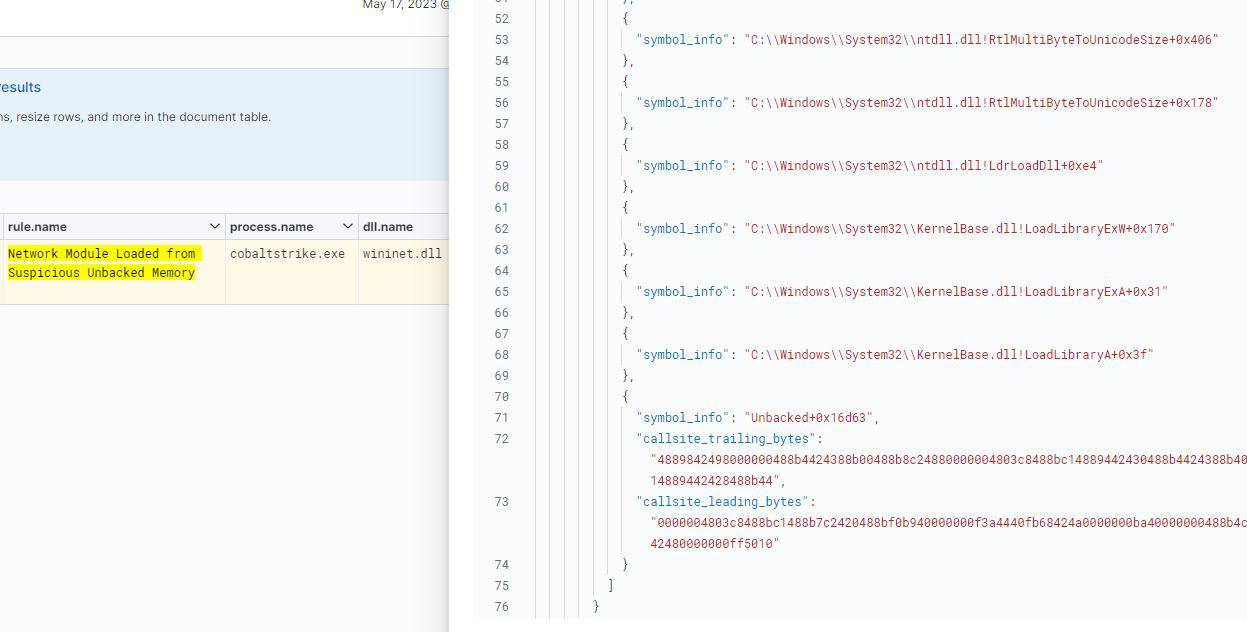Click the blue results heading link
The width and height of the screenshot is (1247, 632).
tap(20, 88)
